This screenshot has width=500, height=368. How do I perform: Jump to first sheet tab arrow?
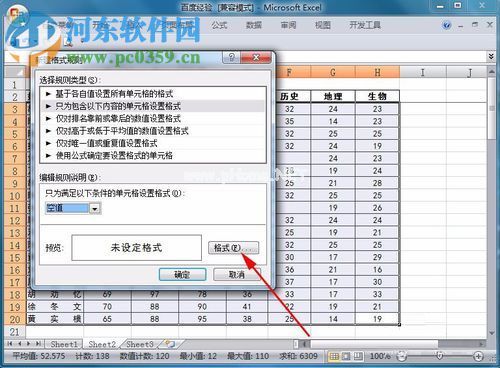10,344
